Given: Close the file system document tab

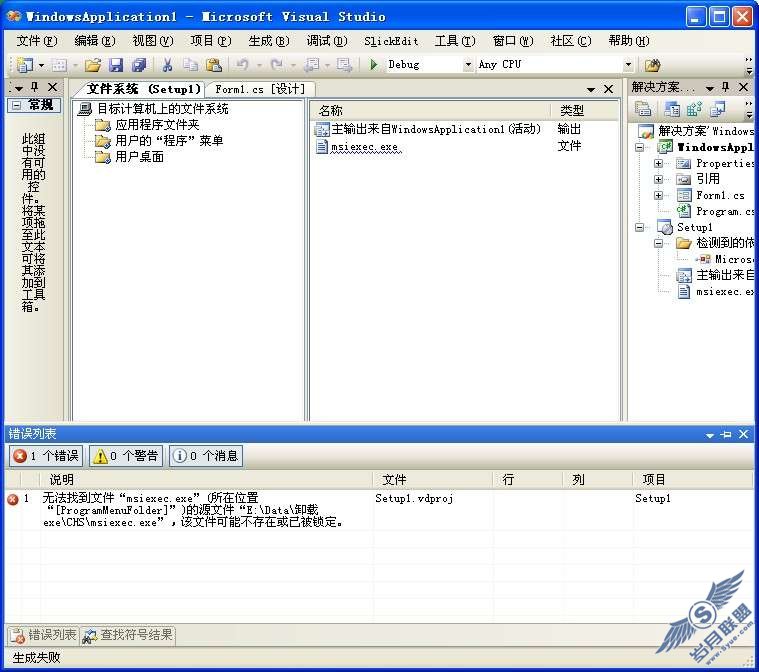Looking at the screenshot, I should [x=608, y=89].
